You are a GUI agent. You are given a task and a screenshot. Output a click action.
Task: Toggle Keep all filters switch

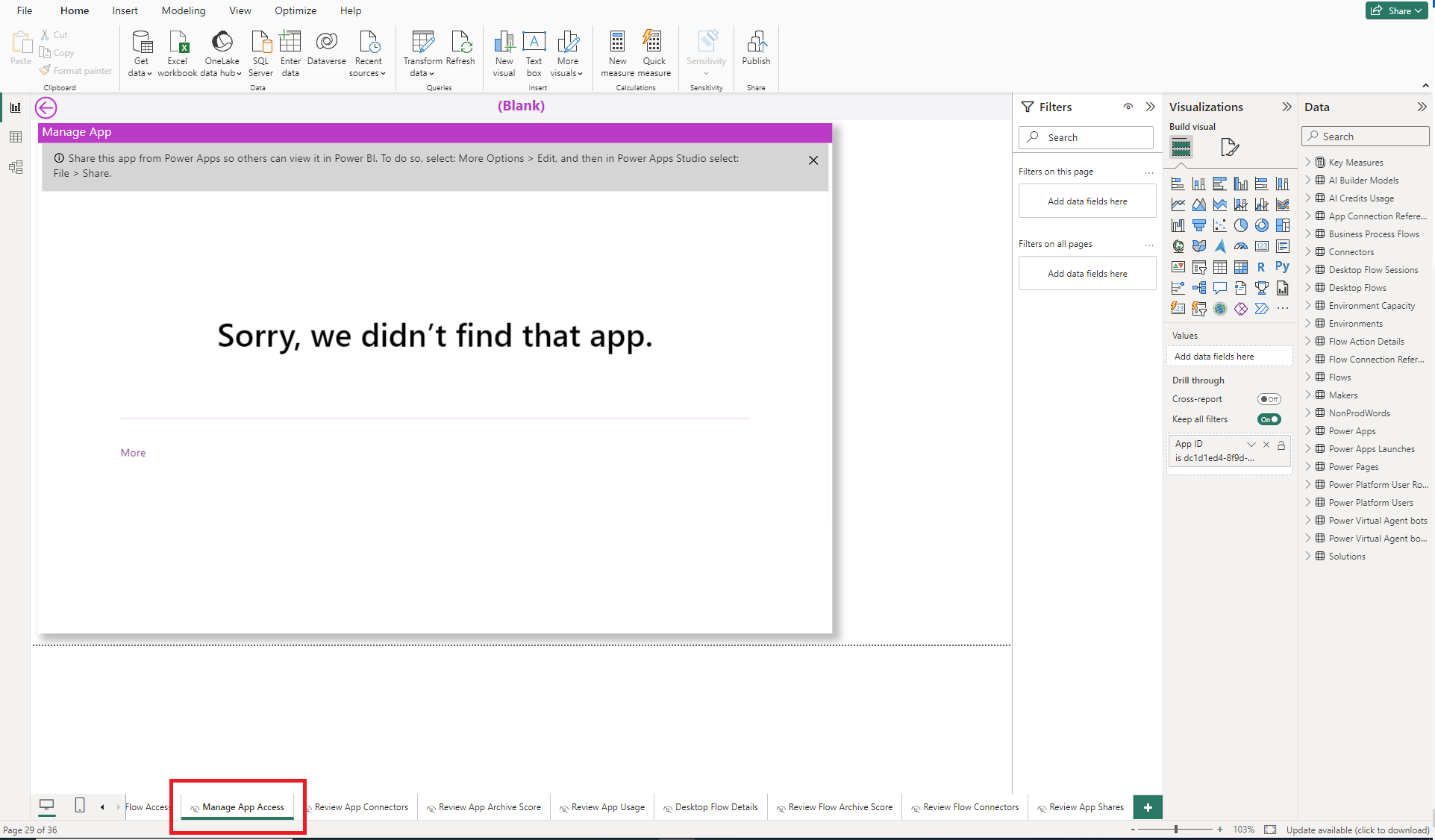1269,419
